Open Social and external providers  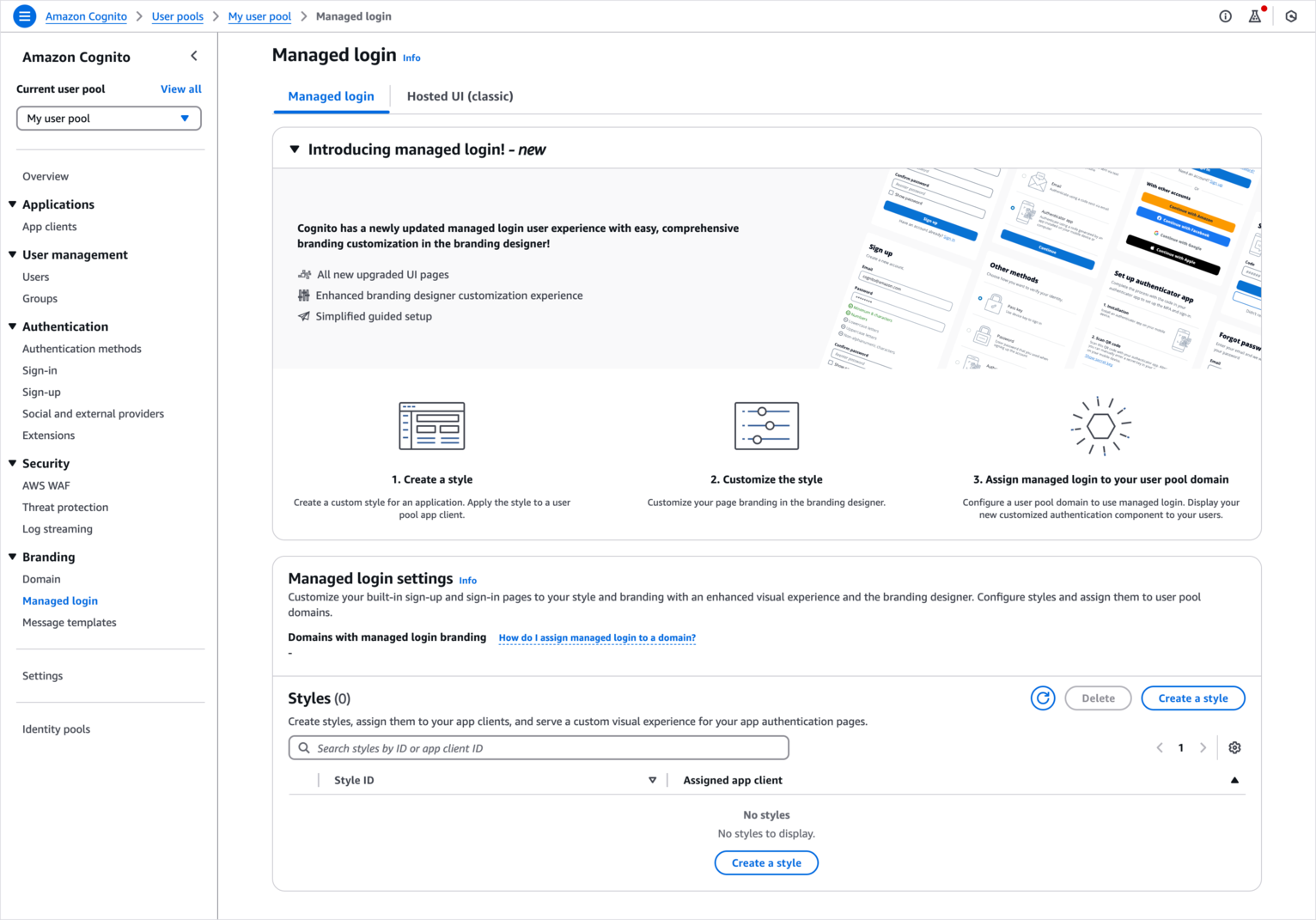(x=93, y=413)
